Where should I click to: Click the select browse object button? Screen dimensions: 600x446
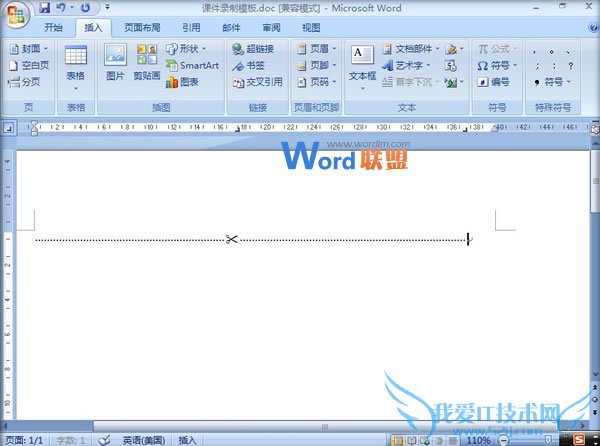595,399
